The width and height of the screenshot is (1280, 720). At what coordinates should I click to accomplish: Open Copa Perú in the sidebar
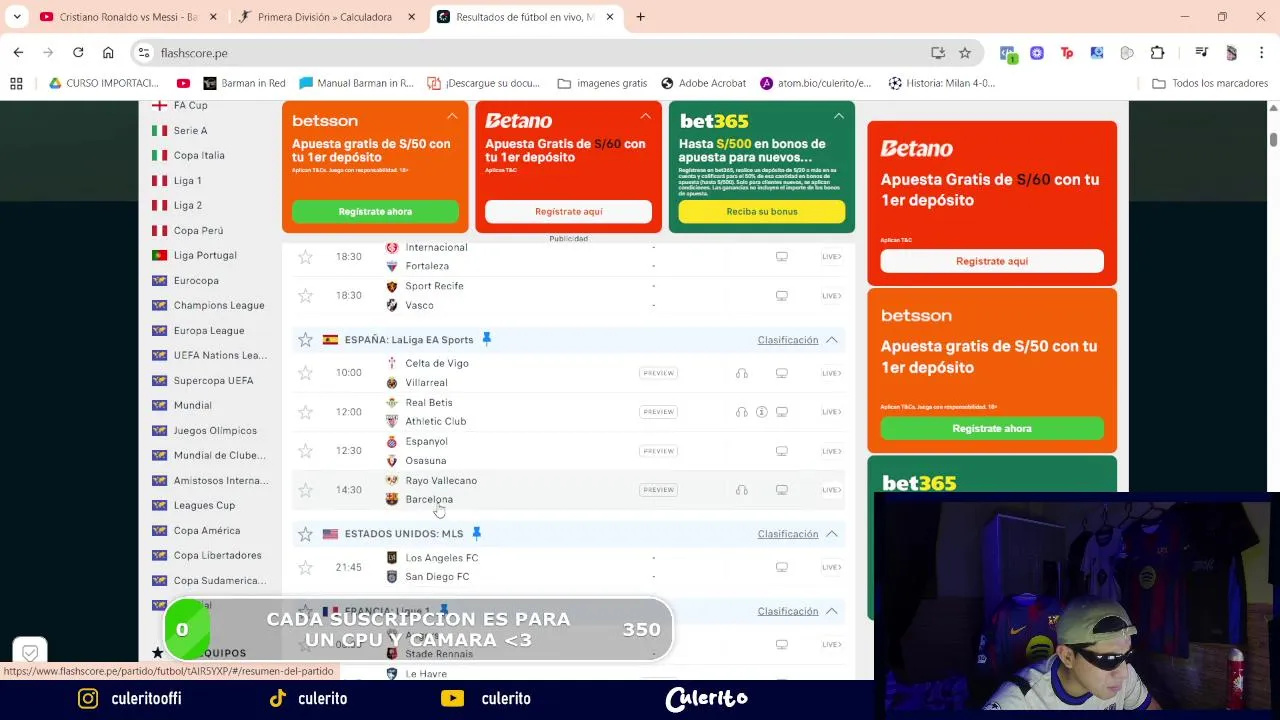[198, 230]
